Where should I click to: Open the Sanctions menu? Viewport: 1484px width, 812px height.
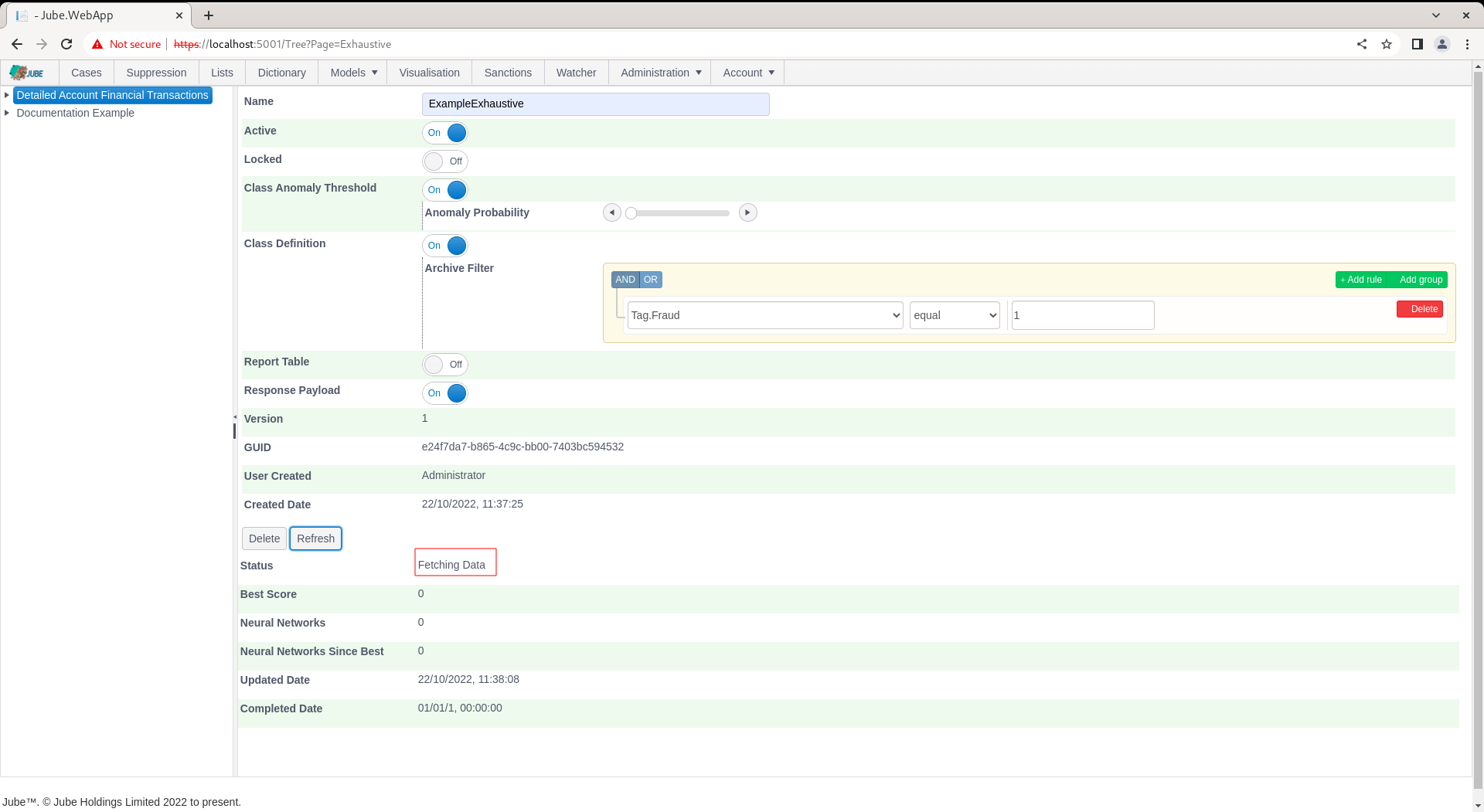click(508, 73)
